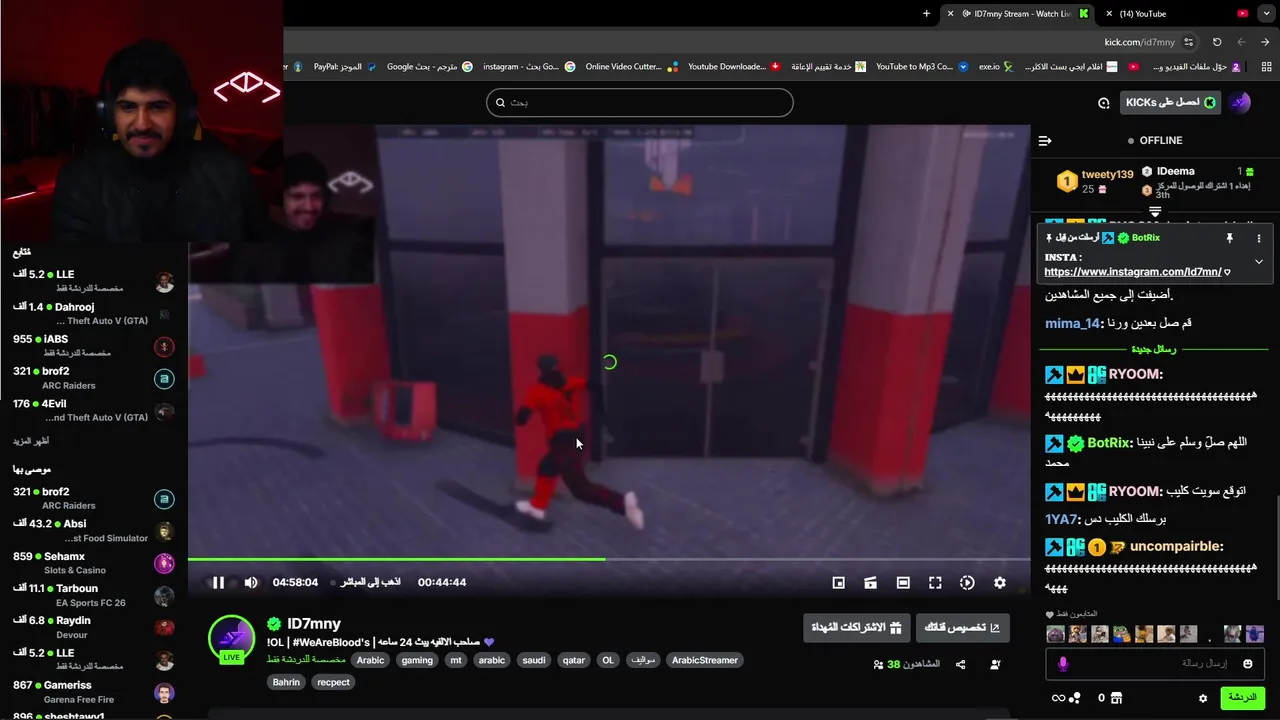Click the playback speed icon in the player
This screenshot has height=720, width=1280.
(967, 582)
